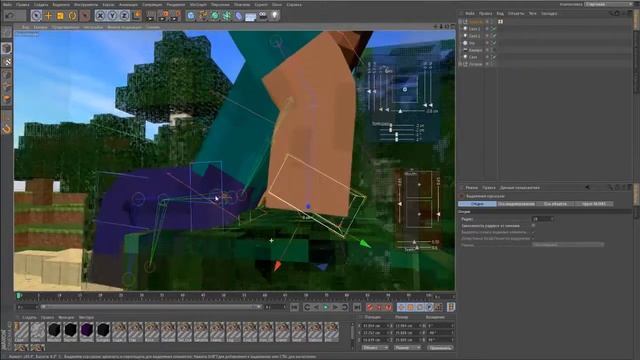
Task: Click the Radius input field
Action: [x=542, y=219]
